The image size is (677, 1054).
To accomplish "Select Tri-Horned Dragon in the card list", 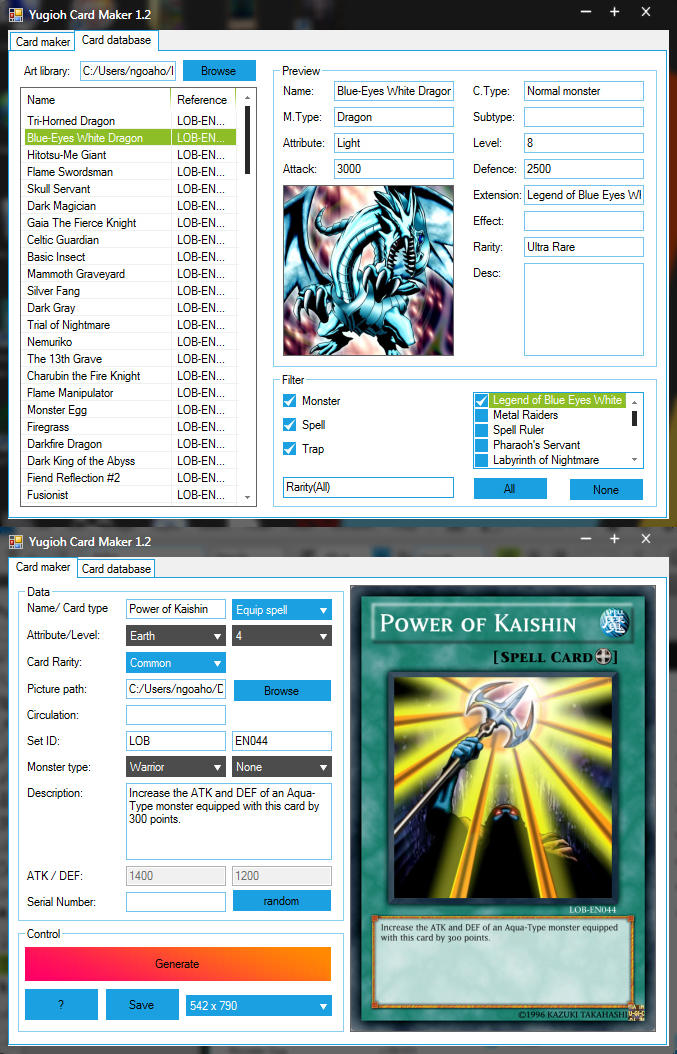I will (129, 121).
